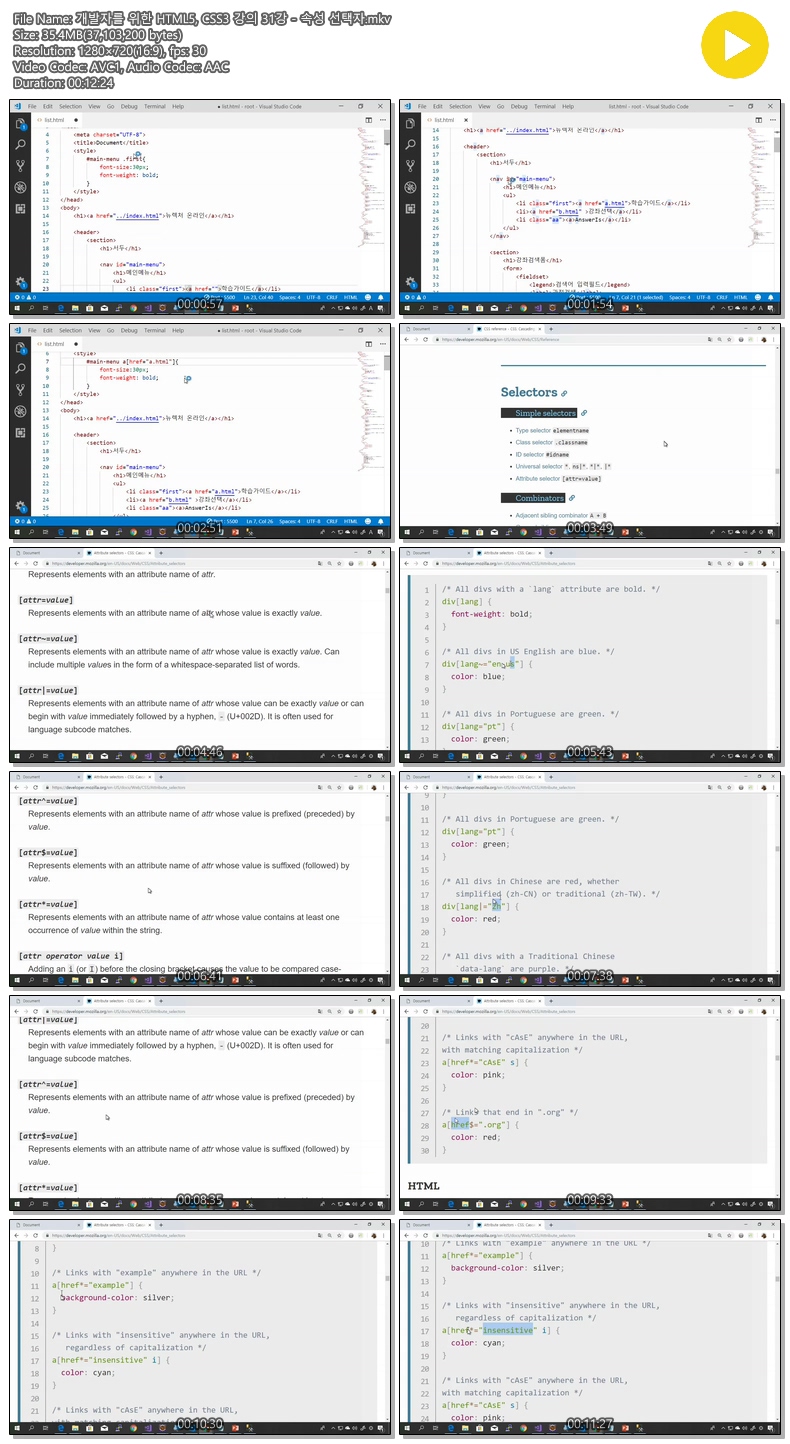The width and height of the screenshot is (790, 1444).
Task: Open Extensions icon in the 00:00:57 thumbnail
Action: 20,208
